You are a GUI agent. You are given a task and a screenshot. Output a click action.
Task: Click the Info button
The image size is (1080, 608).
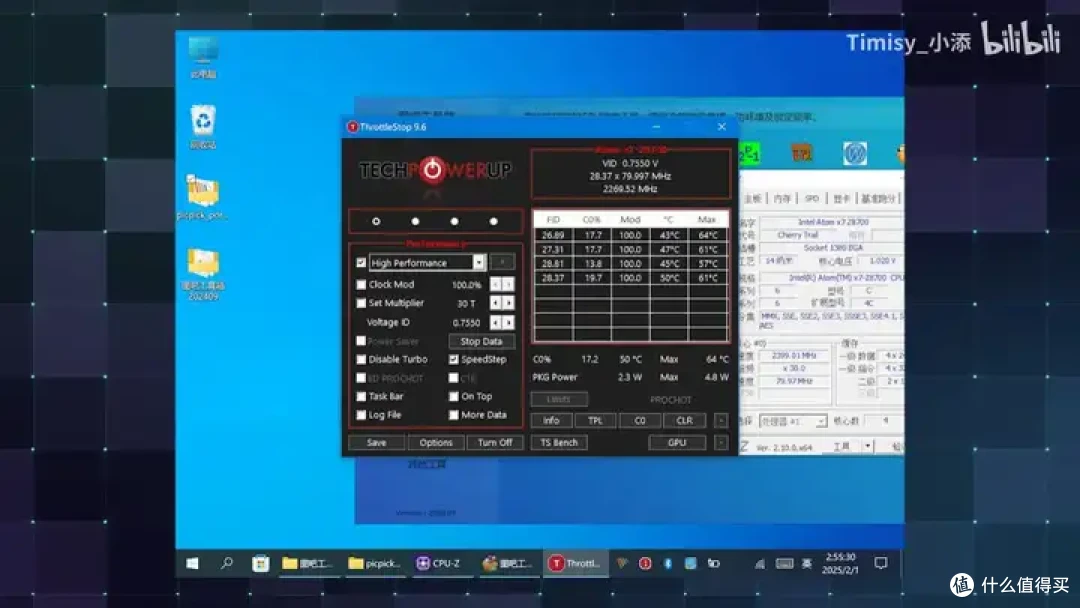(x=551, y=421)
